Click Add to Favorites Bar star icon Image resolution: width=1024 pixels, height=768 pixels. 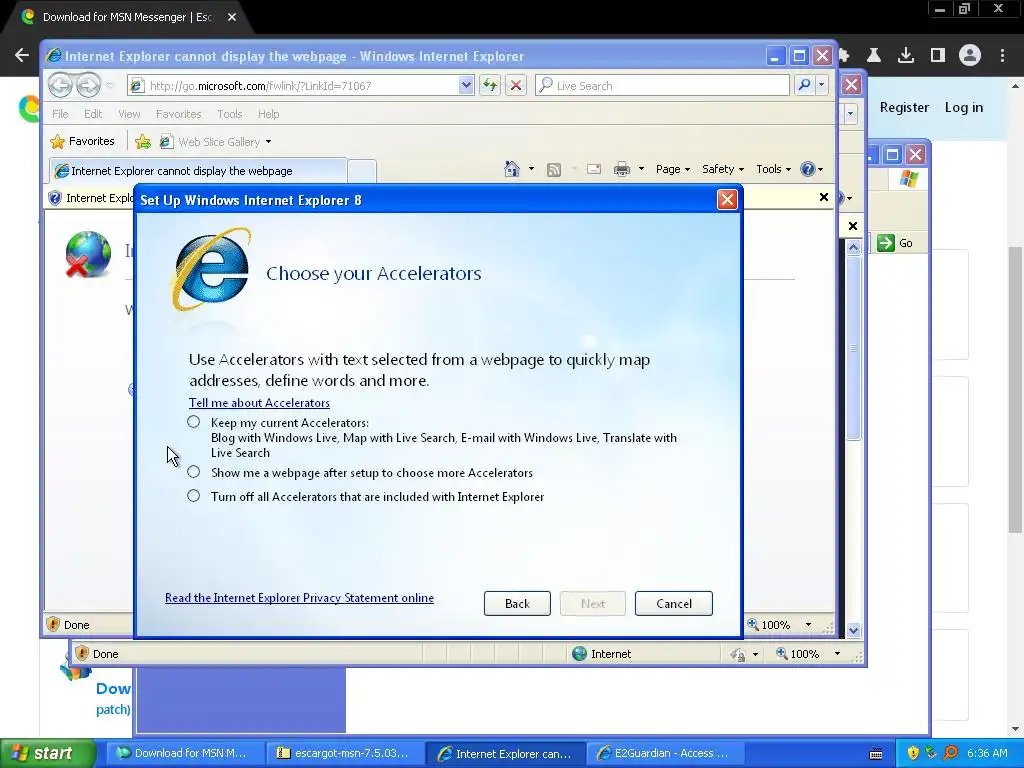coord(143,141)
